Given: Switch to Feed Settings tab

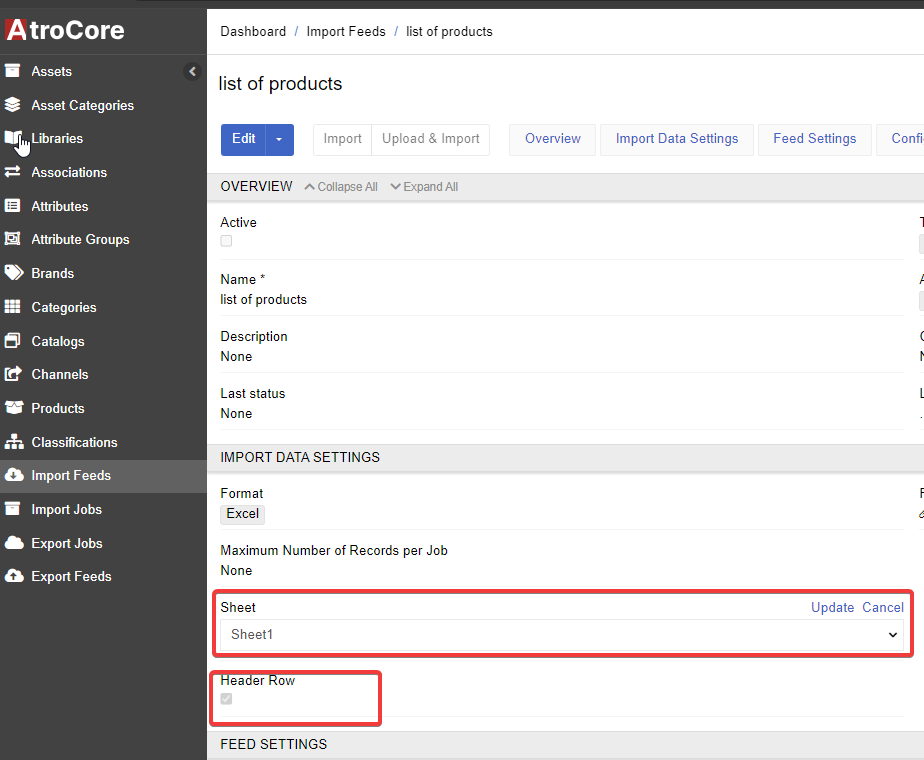Looking at the screenshot, I should click(814, 139).
